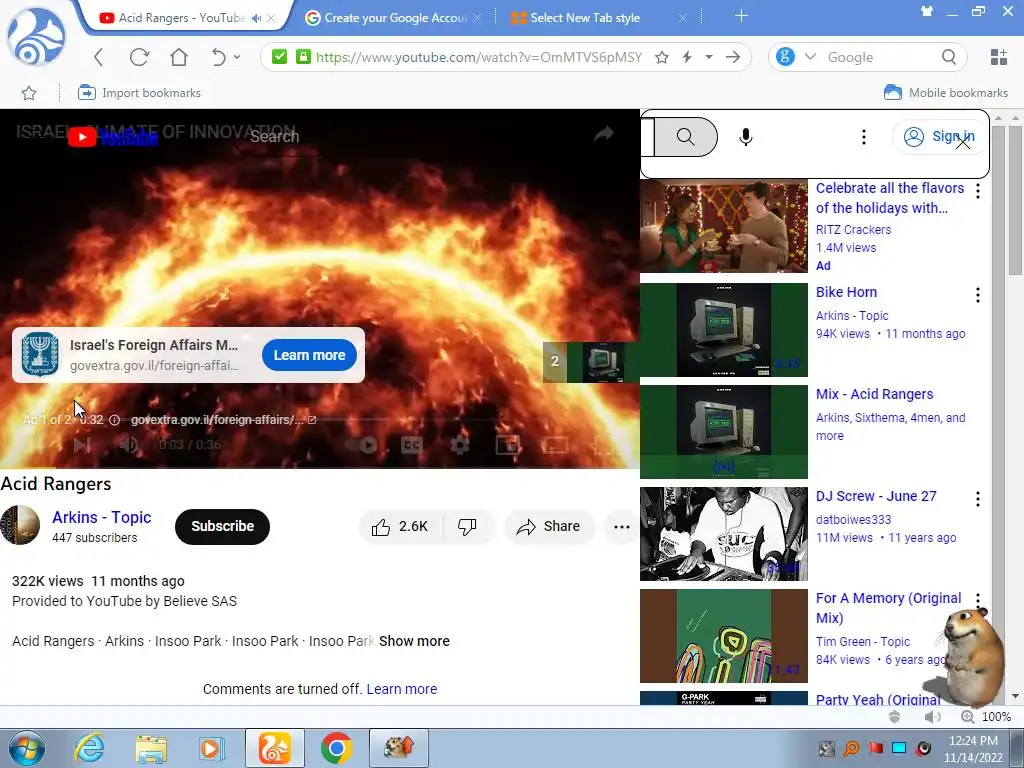This screenshot has height=768, width=1024.
Task: Launch Internet Explorer from taskbar
Action: pyautogui.click(x=89, y=748)
